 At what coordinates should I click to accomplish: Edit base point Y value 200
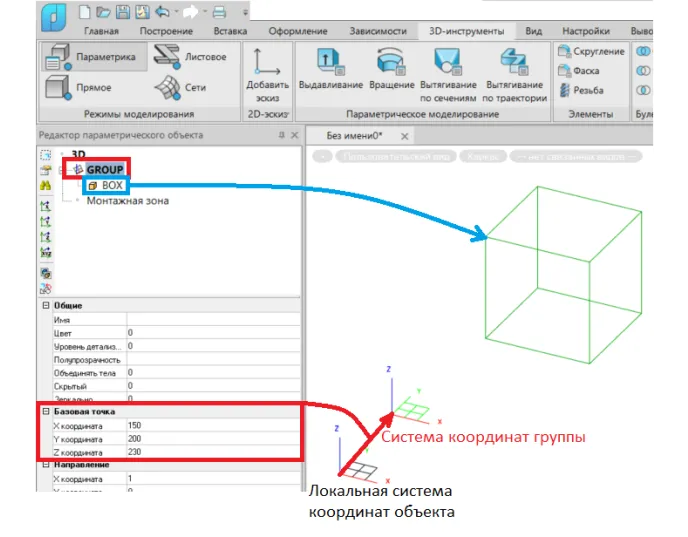pos(213,438)
